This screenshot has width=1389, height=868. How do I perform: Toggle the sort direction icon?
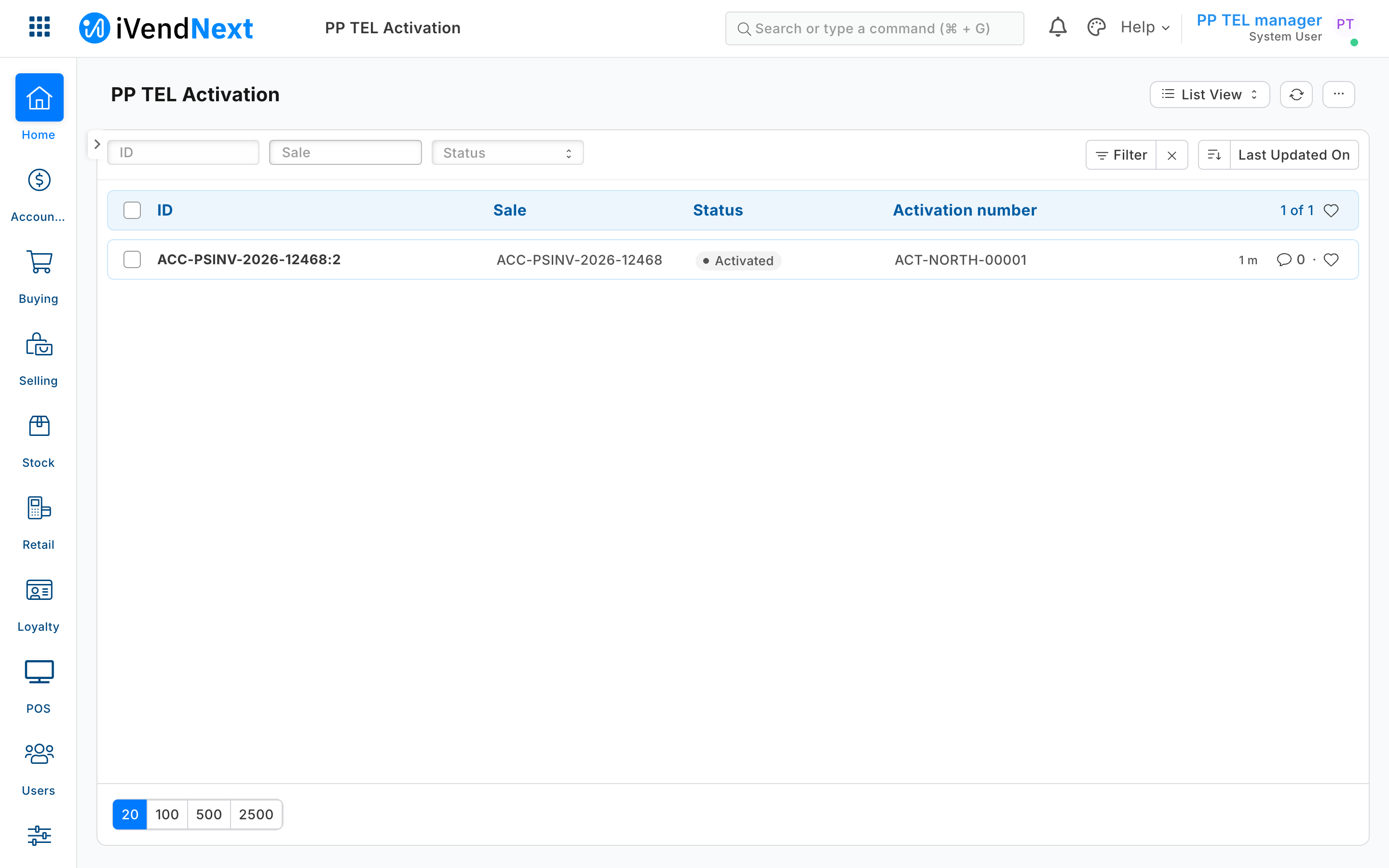1214,154
